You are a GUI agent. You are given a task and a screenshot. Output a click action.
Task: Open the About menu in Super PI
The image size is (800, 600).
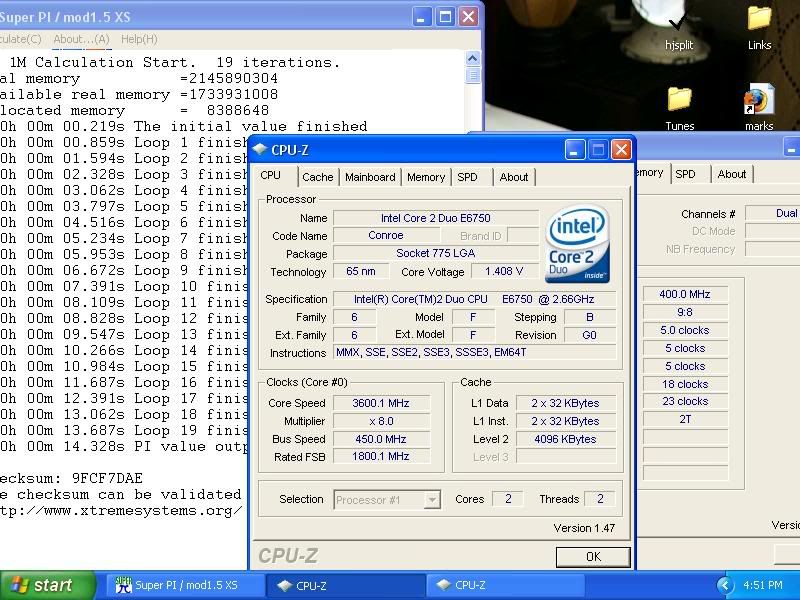coord(82,39)
